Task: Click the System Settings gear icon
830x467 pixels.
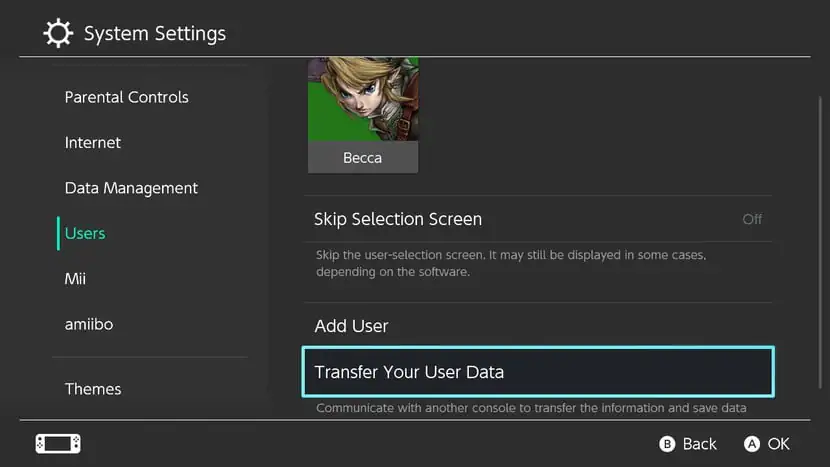Action: point(59,33)
